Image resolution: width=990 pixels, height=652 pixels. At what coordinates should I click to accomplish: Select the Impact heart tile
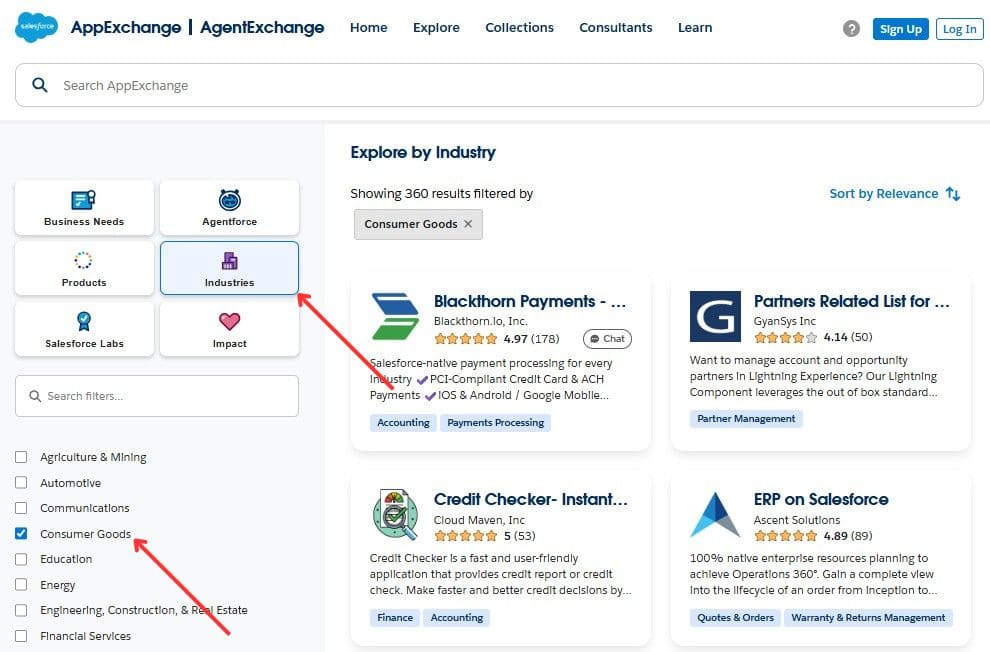pos(229,329)
